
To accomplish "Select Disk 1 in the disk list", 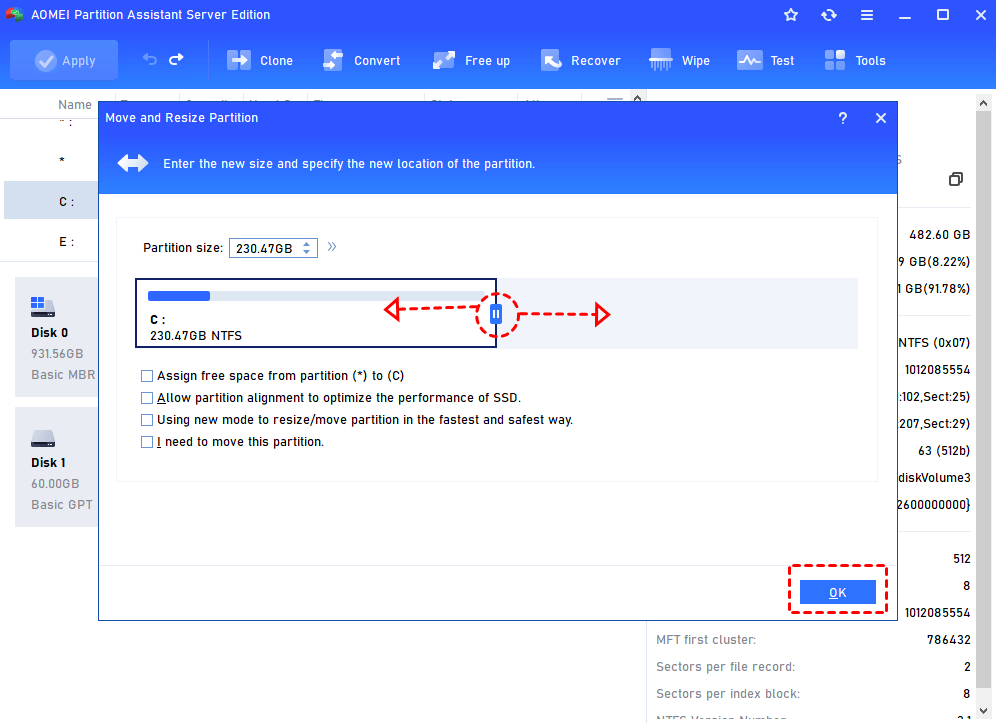I will point(57,467).
